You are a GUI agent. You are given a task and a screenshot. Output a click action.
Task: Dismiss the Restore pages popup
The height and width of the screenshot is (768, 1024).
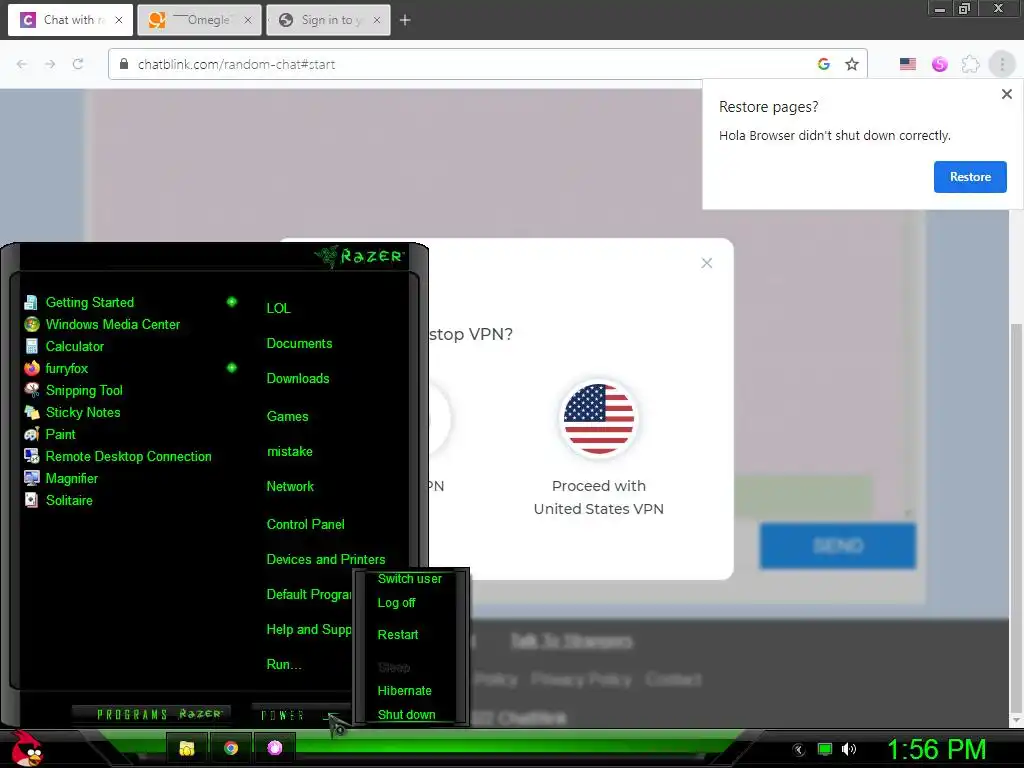click(x=1006, y=94)
